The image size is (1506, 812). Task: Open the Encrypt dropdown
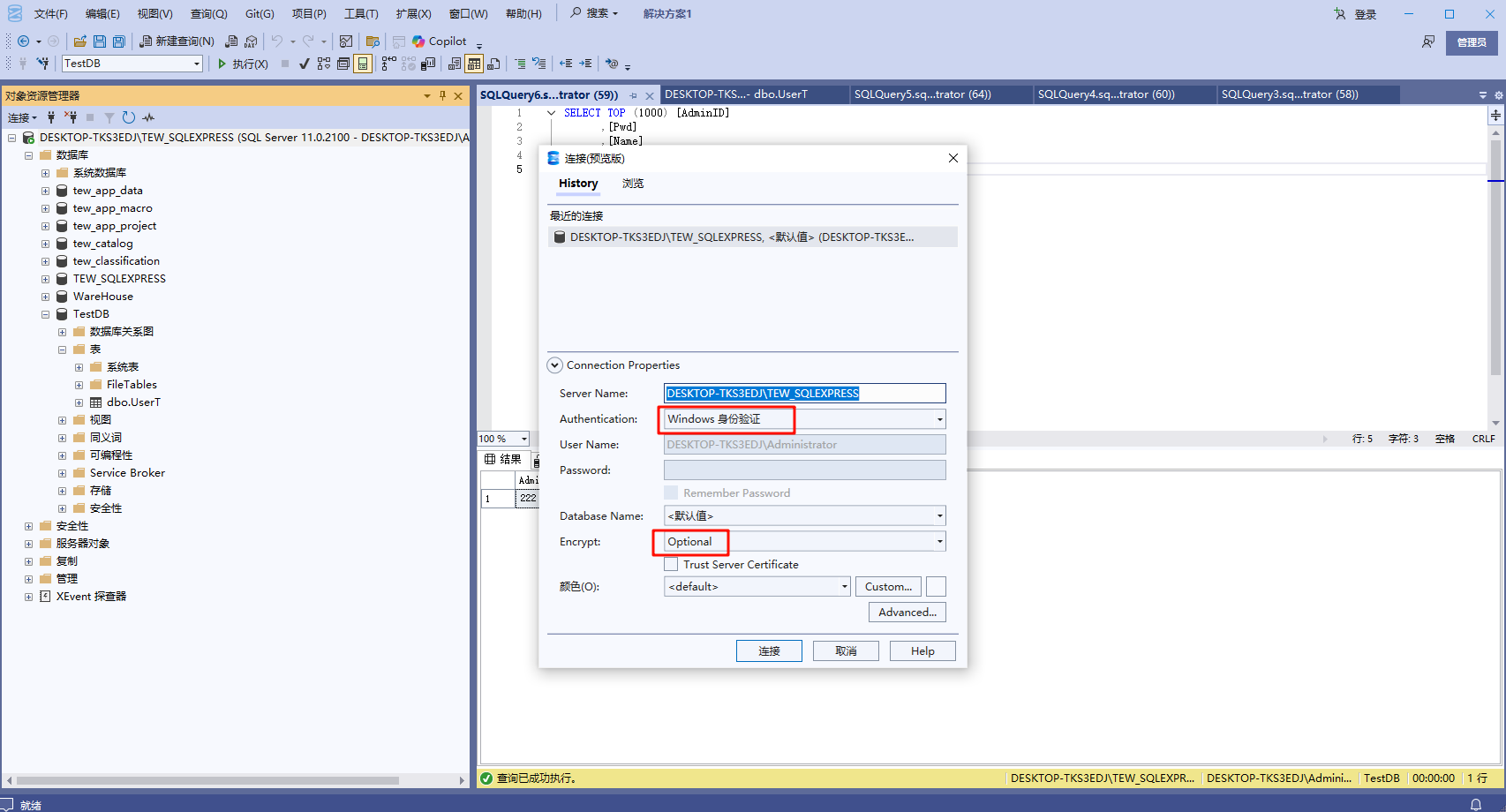(x=939, y=541)
